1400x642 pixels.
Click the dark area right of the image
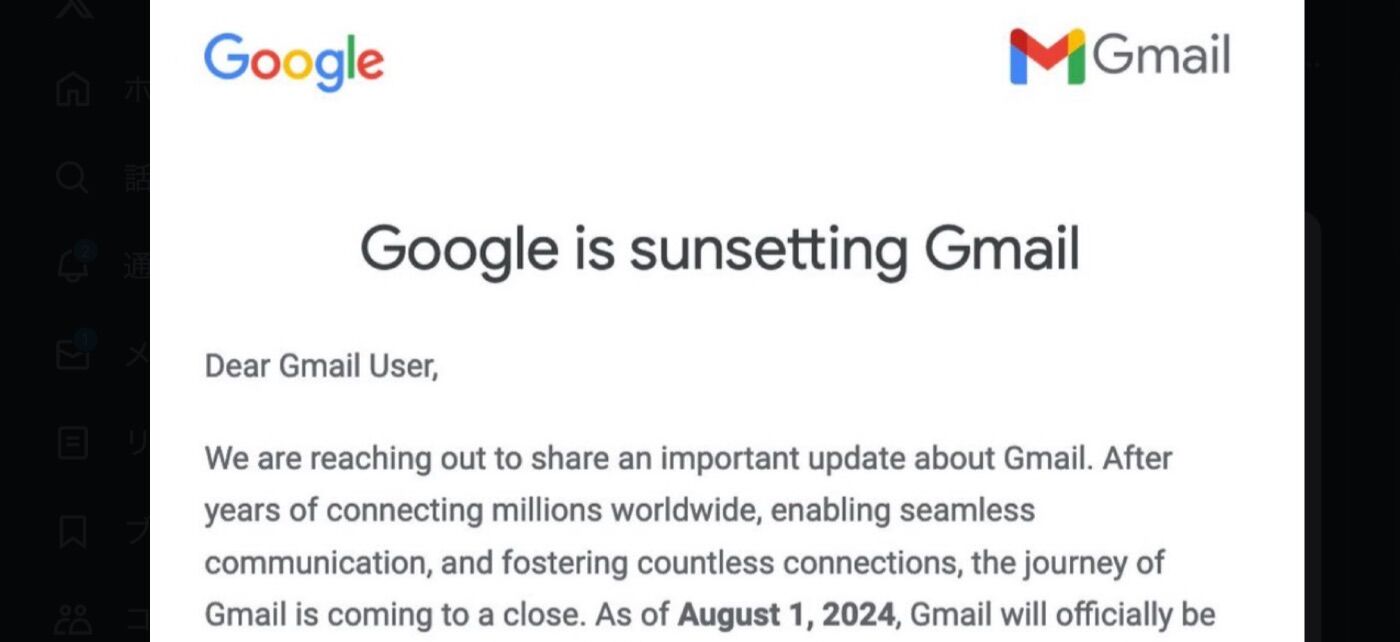point(1352,321)
